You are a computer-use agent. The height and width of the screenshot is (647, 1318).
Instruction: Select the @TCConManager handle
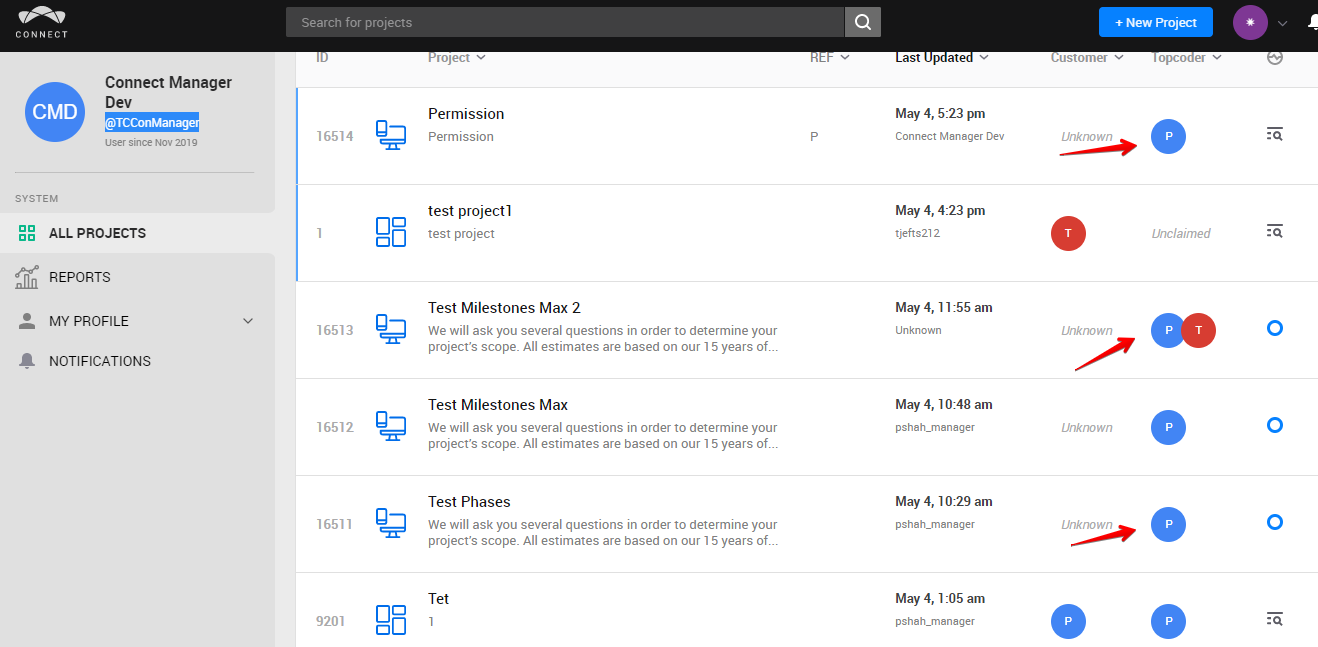click(x=152, y=123)
